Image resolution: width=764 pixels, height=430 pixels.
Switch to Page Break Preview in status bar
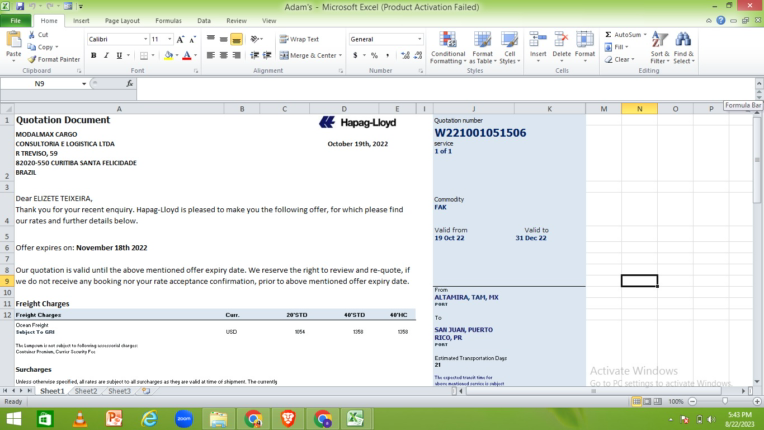(x=658, y=402)
